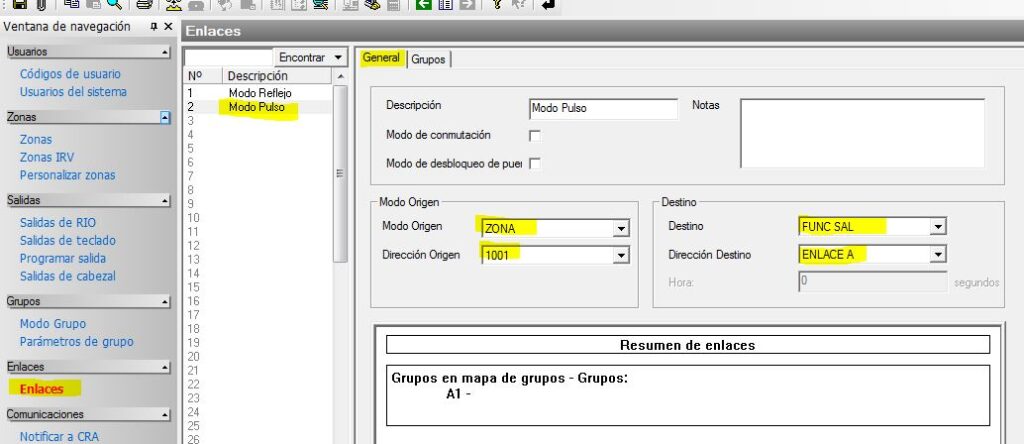Click the green back arrow toolbar icon

click(424, 5)
